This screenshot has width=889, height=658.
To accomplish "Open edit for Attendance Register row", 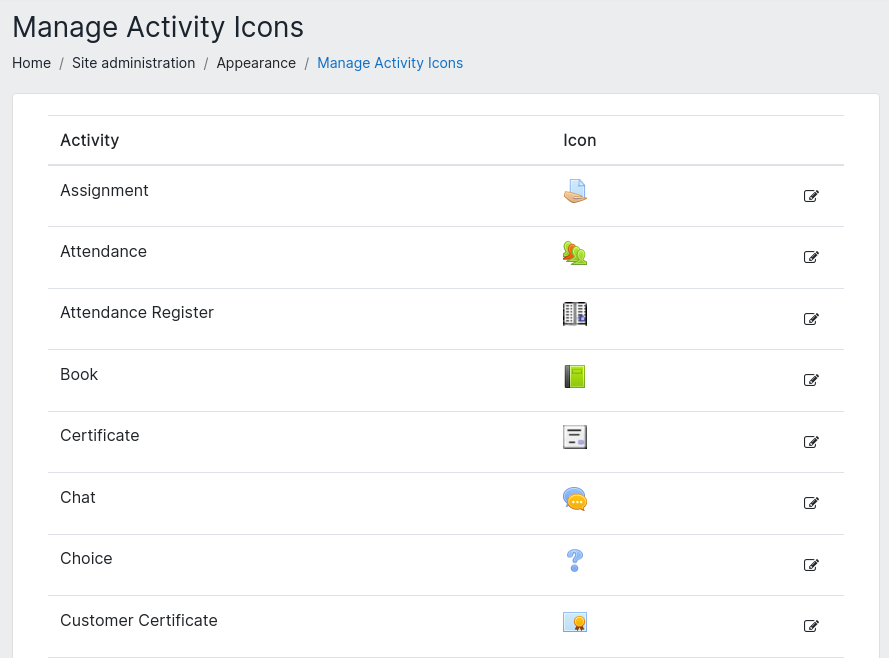I will click(811, 319).
